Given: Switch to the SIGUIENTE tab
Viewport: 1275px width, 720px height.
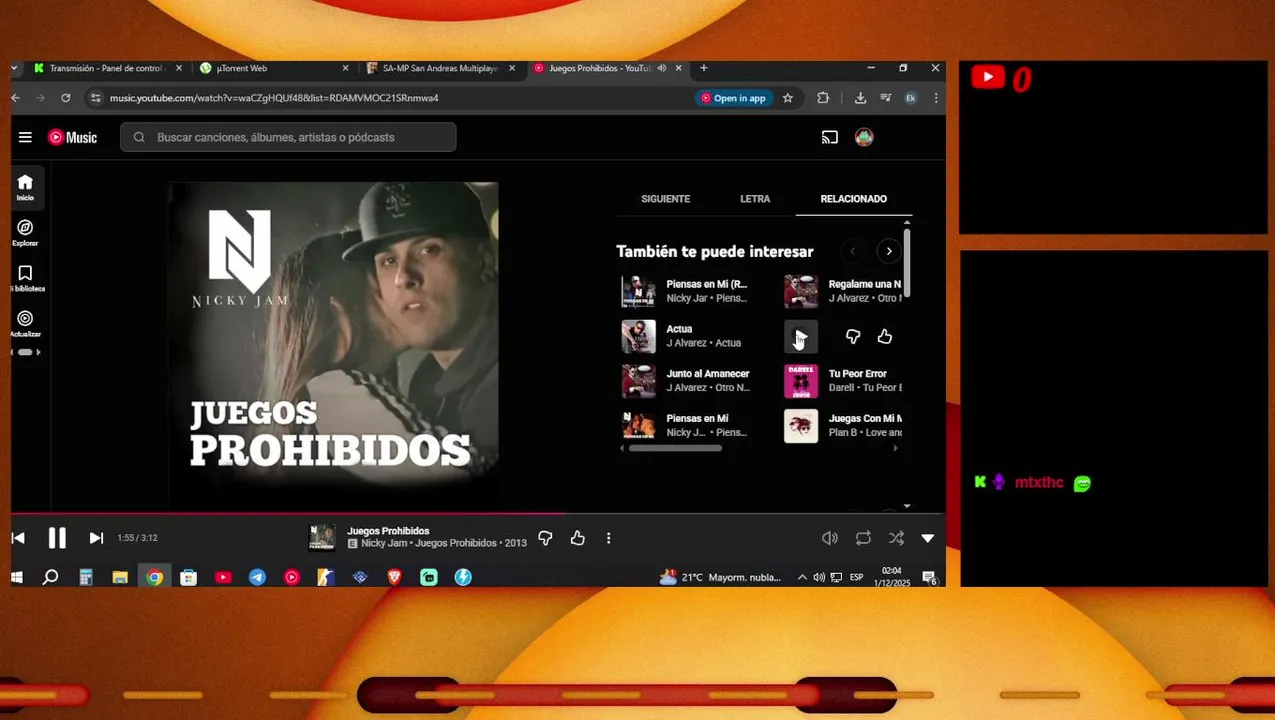Looking at the screenshot, I should pyautogui.click(x=665, y=199).
